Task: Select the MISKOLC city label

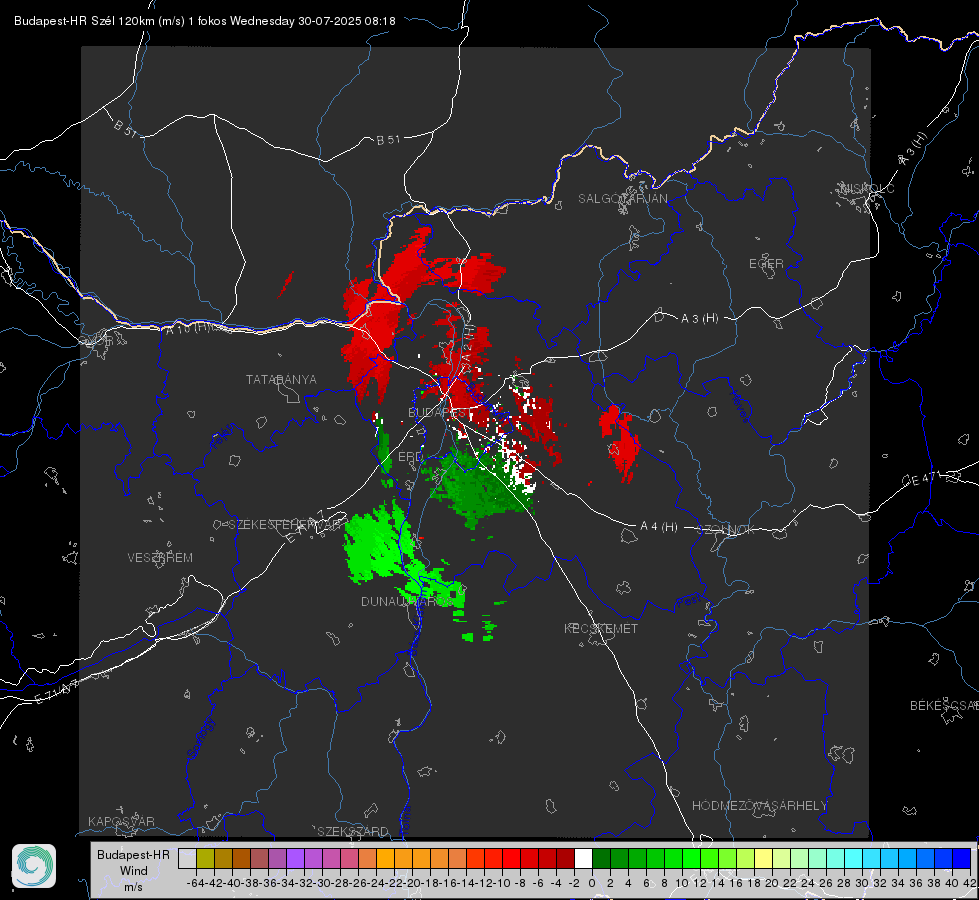Action: (867, 188)
